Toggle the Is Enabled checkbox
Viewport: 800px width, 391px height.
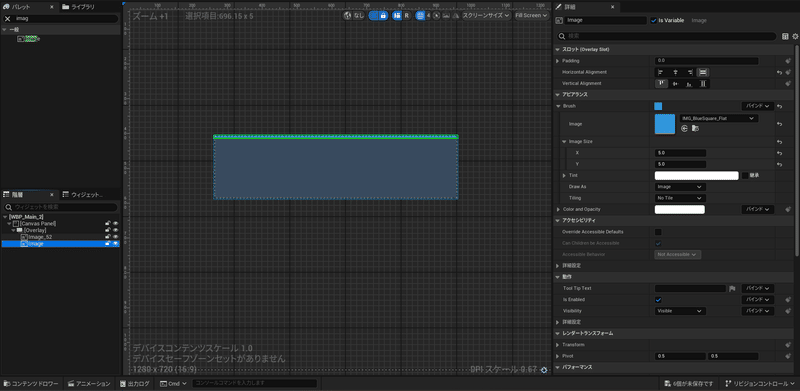(x=658, y=300)
